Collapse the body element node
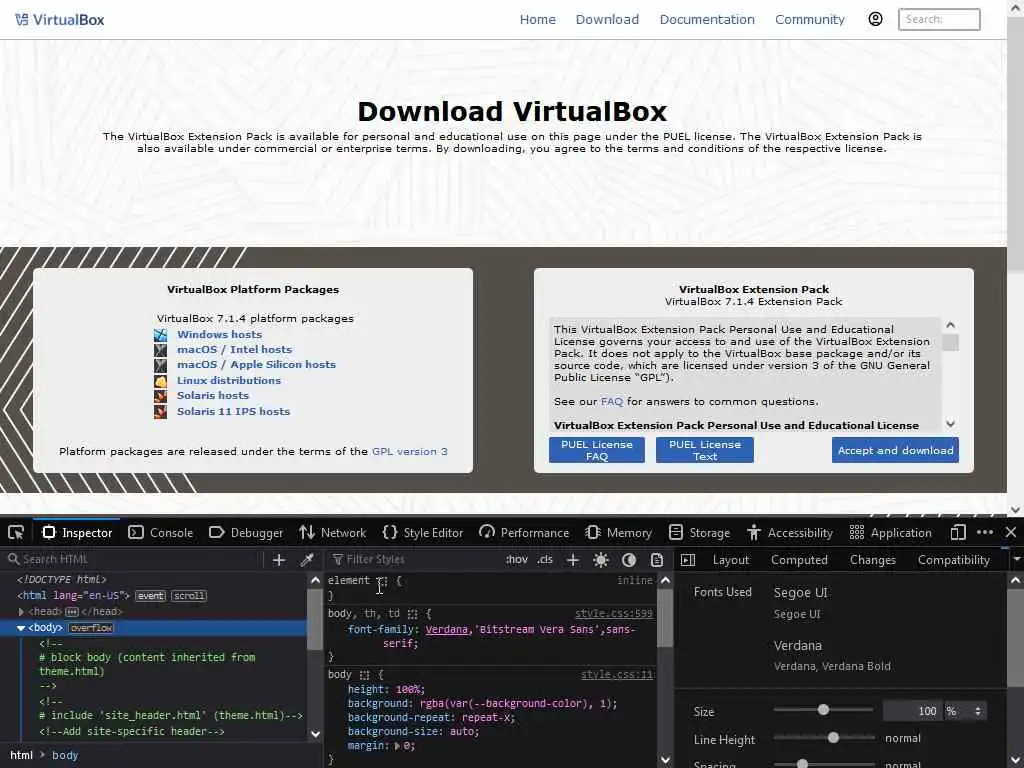 [21, 628]
